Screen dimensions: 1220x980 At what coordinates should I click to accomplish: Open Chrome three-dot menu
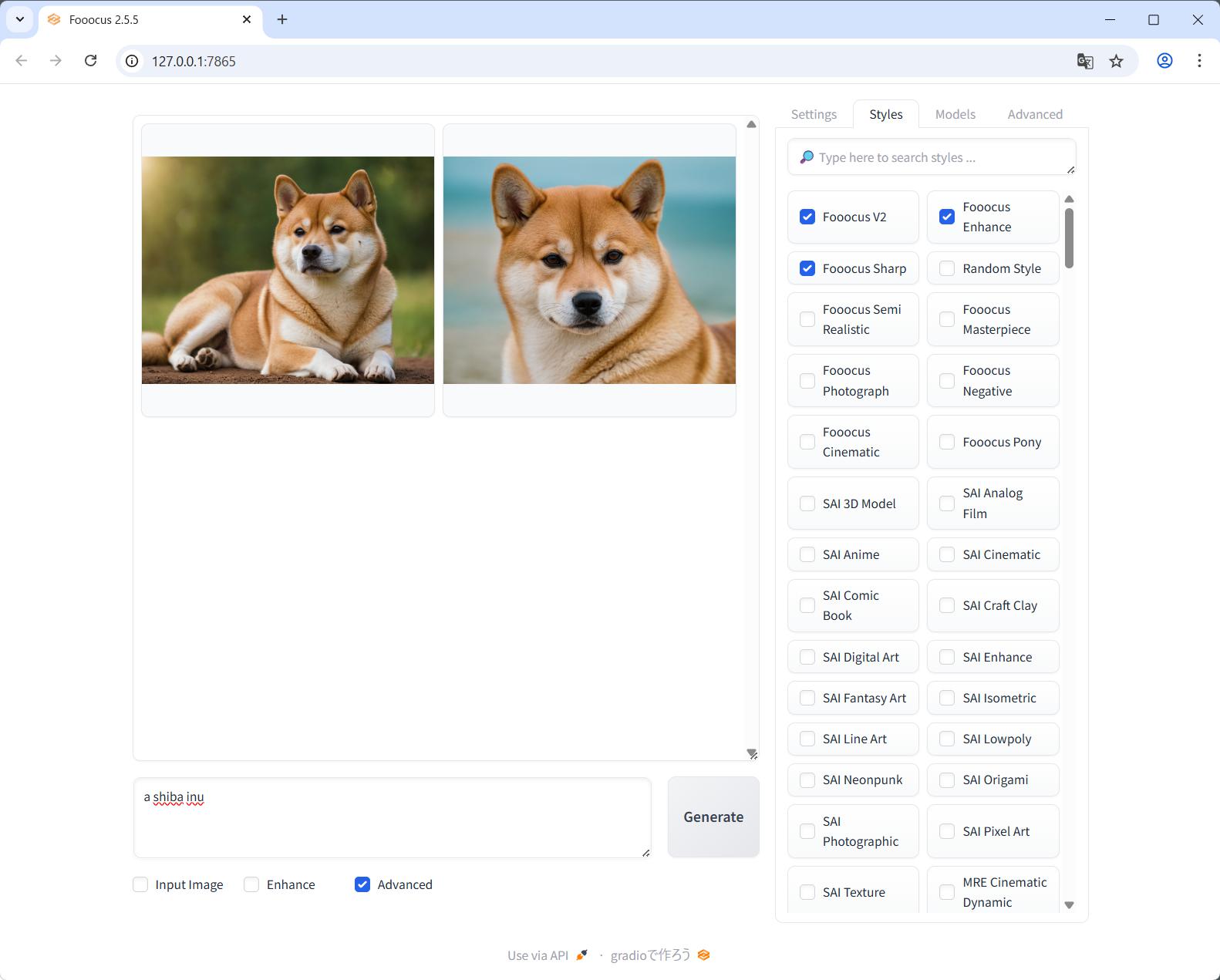(x=1199, y=61)
